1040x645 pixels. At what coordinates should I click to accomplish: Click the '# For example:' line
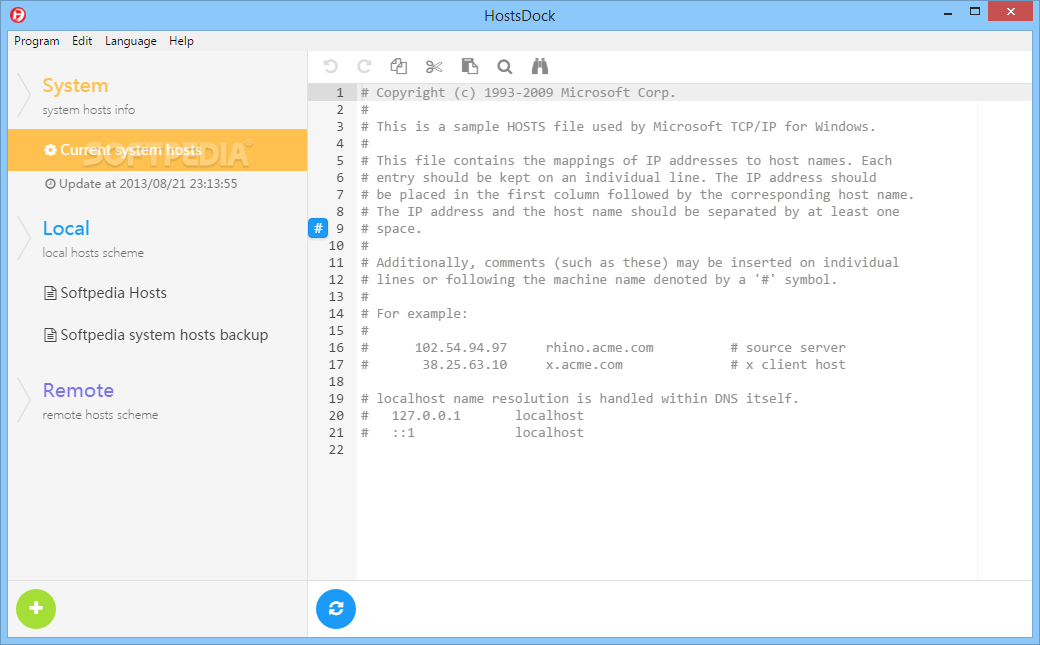pyautogui.click(x=414, y=314)
